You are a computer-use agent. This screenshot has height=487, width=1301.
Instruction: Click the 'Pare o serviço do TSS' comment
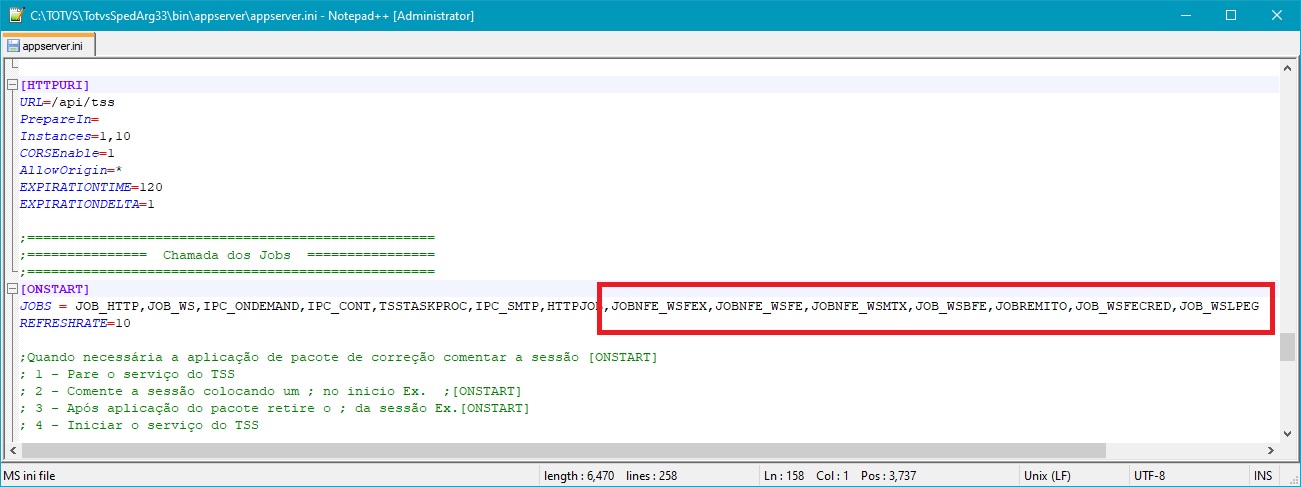(127, 374)
